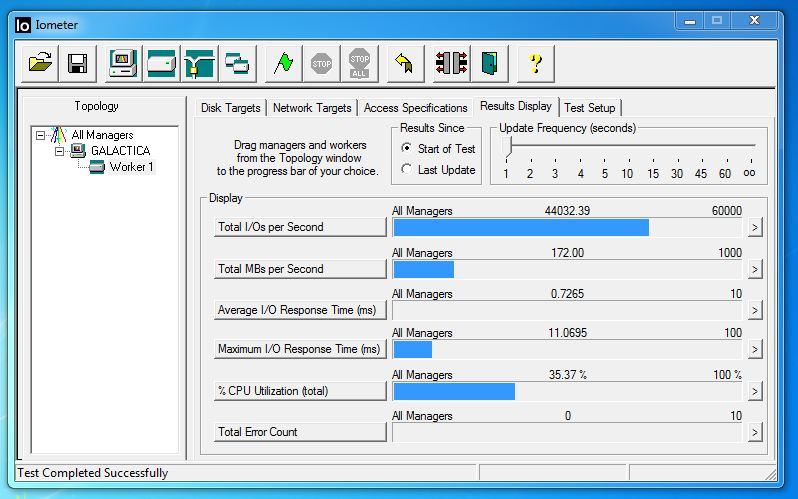Viewport: 798px width, 499px height.
Task: Click Maximum I/O Response Time (ms) button
Action: coord(300,349)
